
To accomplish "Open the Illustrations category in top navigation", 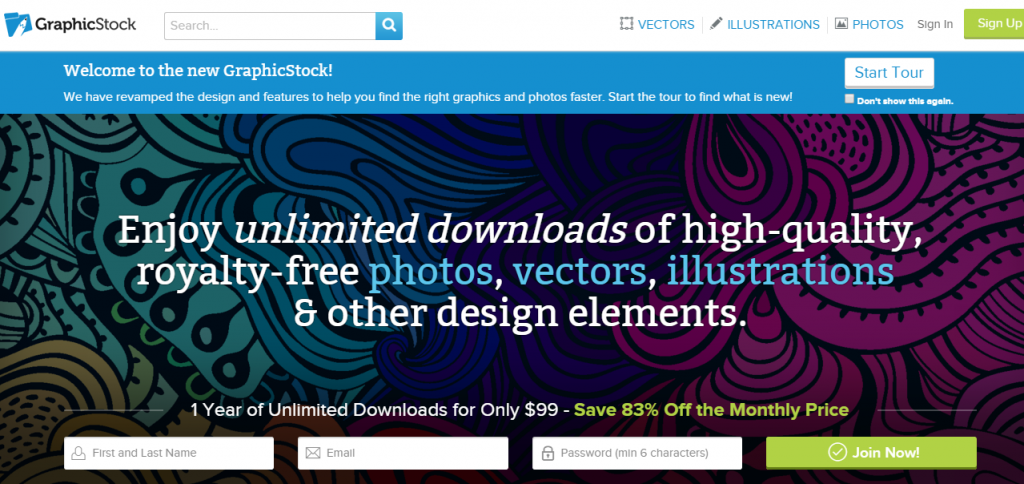I will 764,24.
